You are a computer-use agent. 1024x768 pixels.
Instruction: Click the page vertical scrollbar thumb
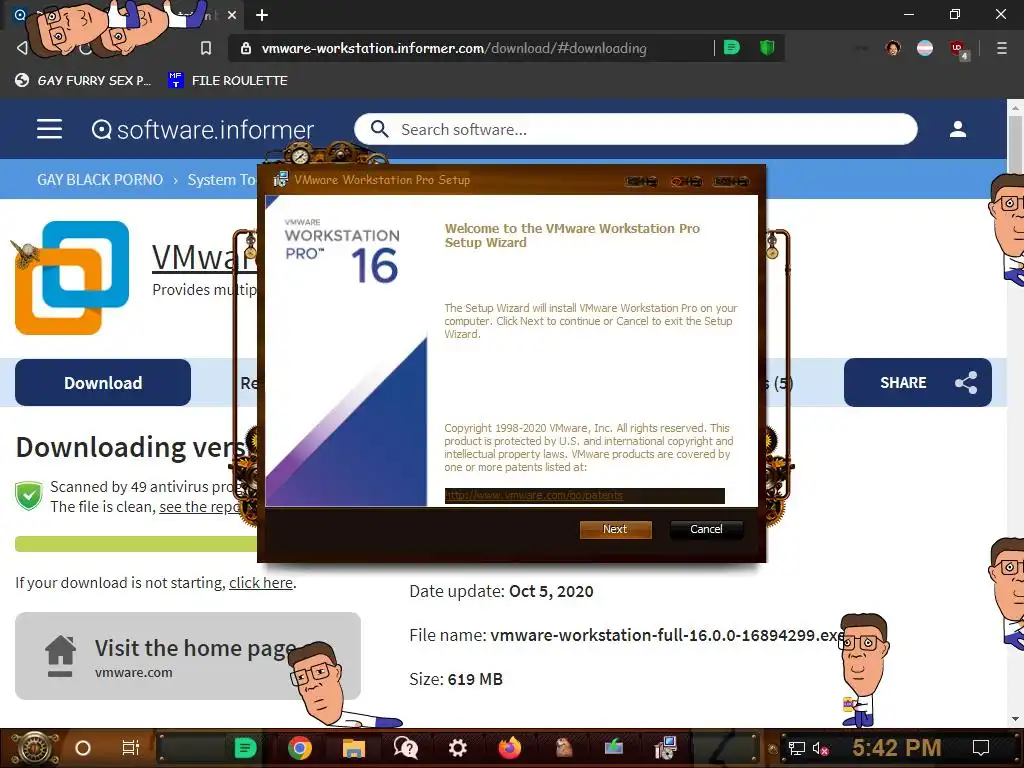coord(1015,144)
